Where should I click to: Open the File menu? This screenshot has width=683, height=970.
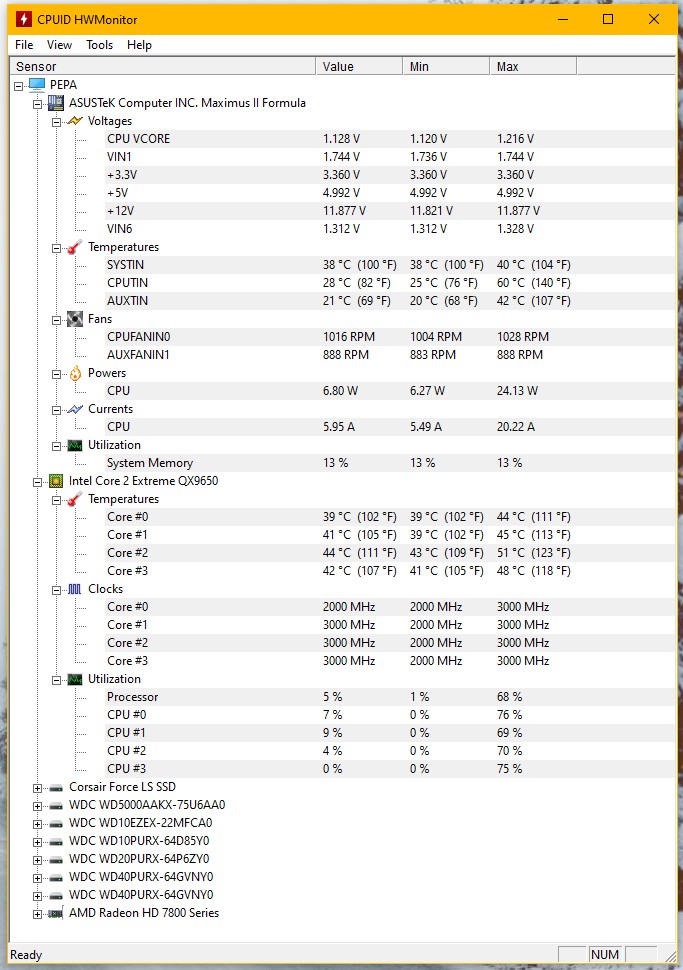point(24,45)
